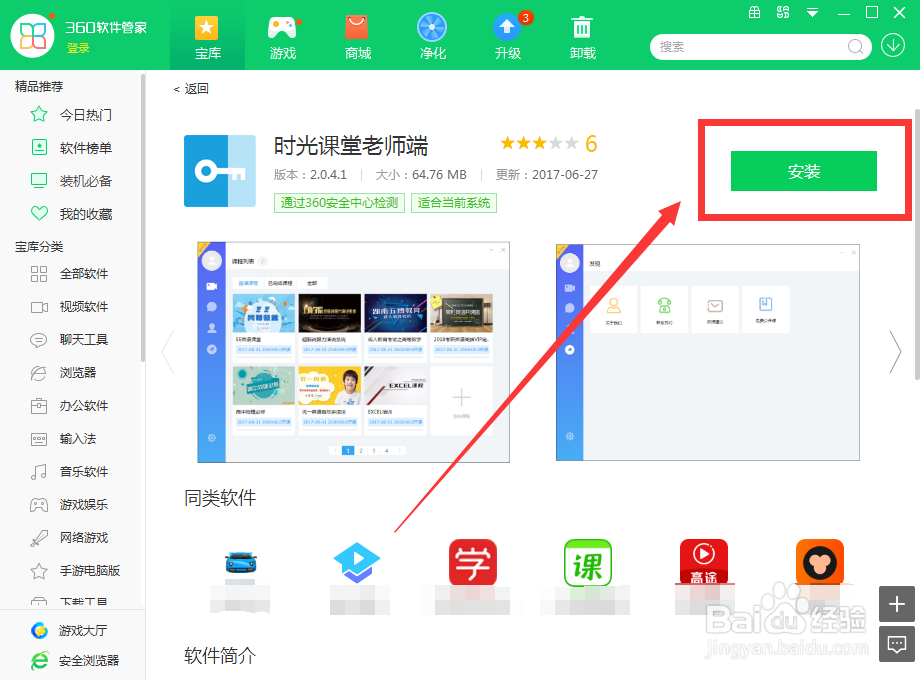Click the plus floating button

pos(897,604)
